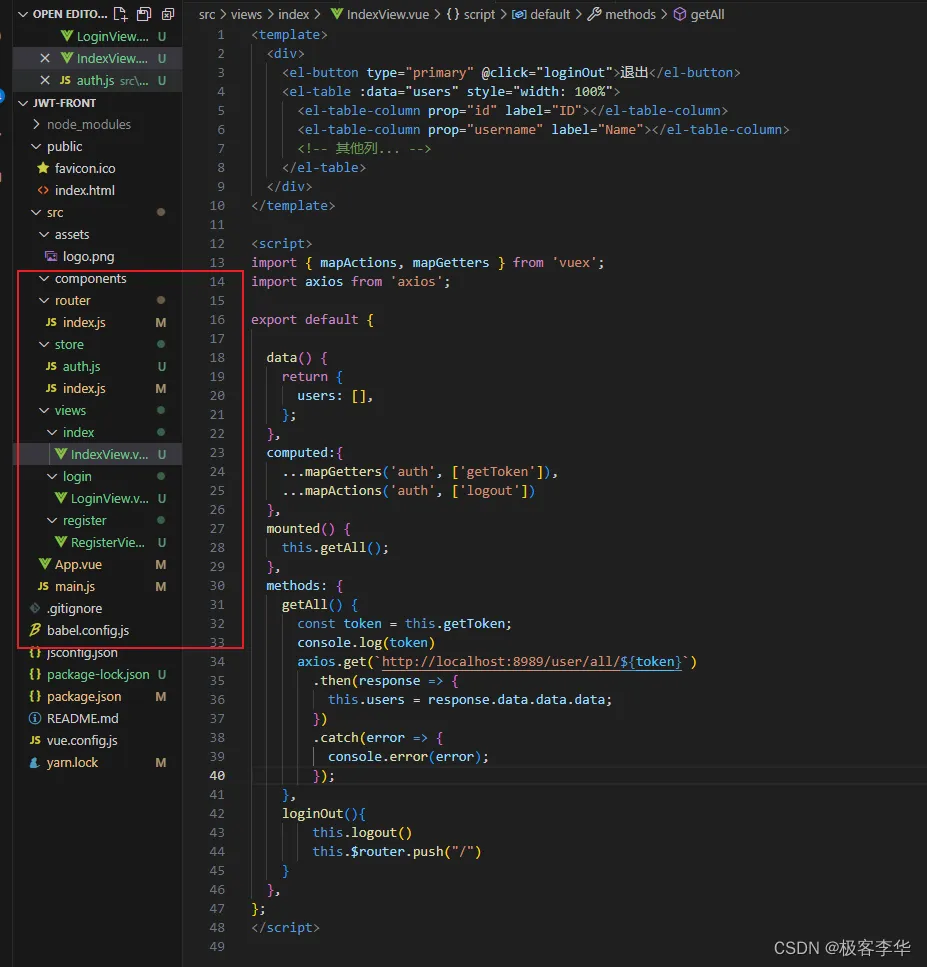The image size is (927, 967).
Task: Click the views breadcrumb segment
Action: 246,14
